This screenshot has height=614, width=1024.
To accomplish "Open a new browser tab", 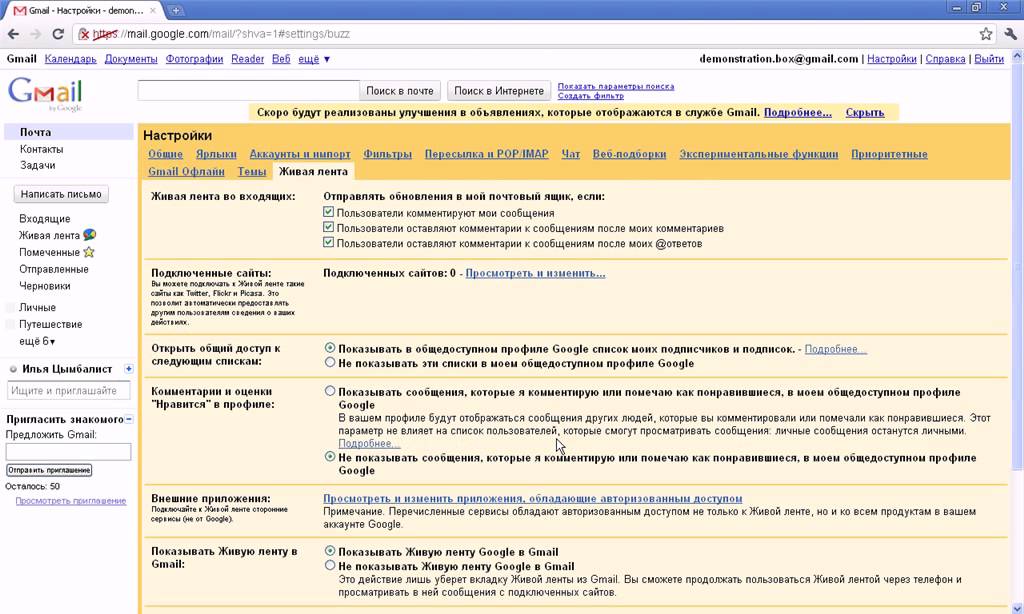I will click(x=176, y=10).
